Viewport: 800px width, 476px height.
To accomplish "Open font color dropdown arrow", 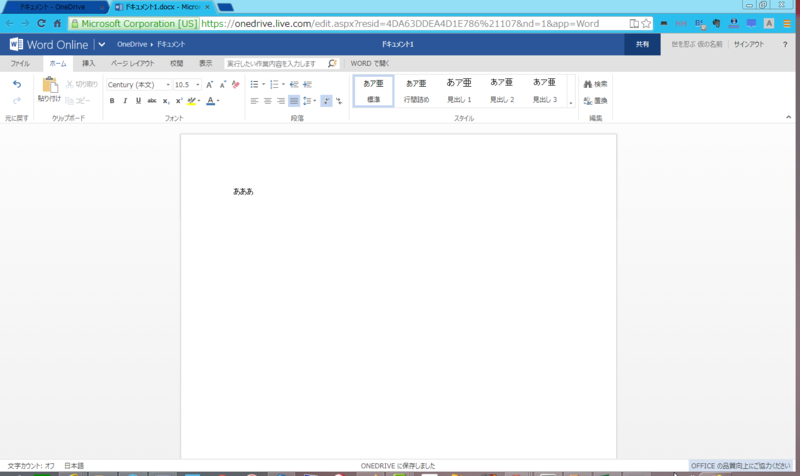I will (x=218, y=101).
